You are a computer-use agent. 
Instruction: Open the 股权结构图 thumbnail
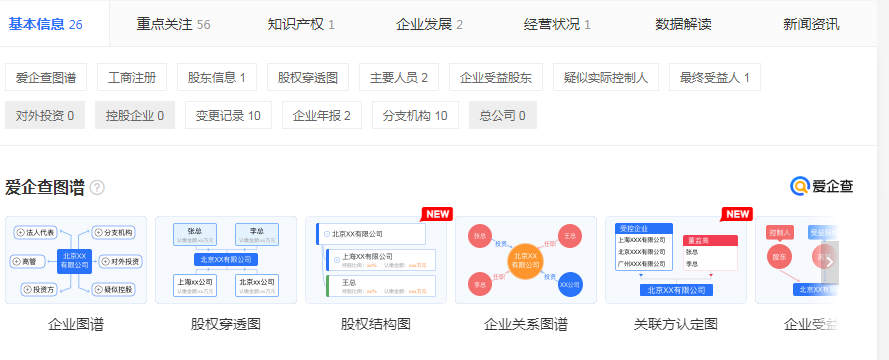376,260
